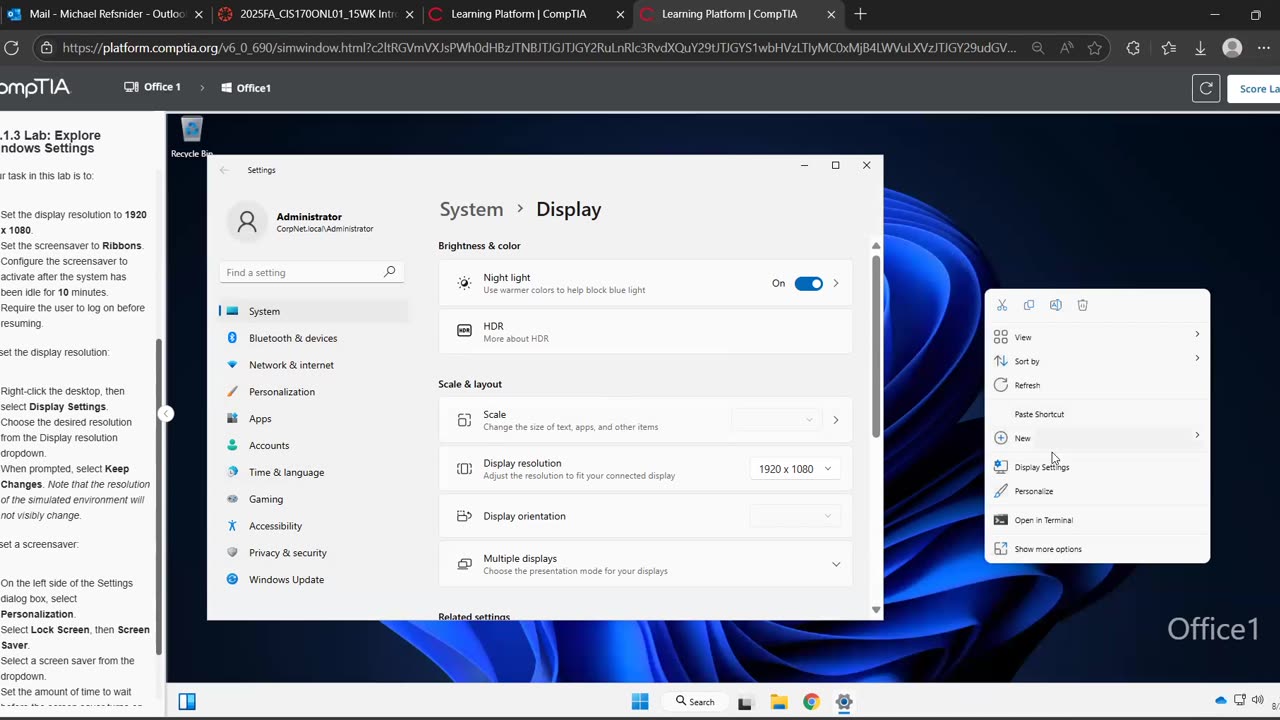The image size is (1280, 720).
Task: Click the Settings window scrollbar
Action: tap(876, 347)
